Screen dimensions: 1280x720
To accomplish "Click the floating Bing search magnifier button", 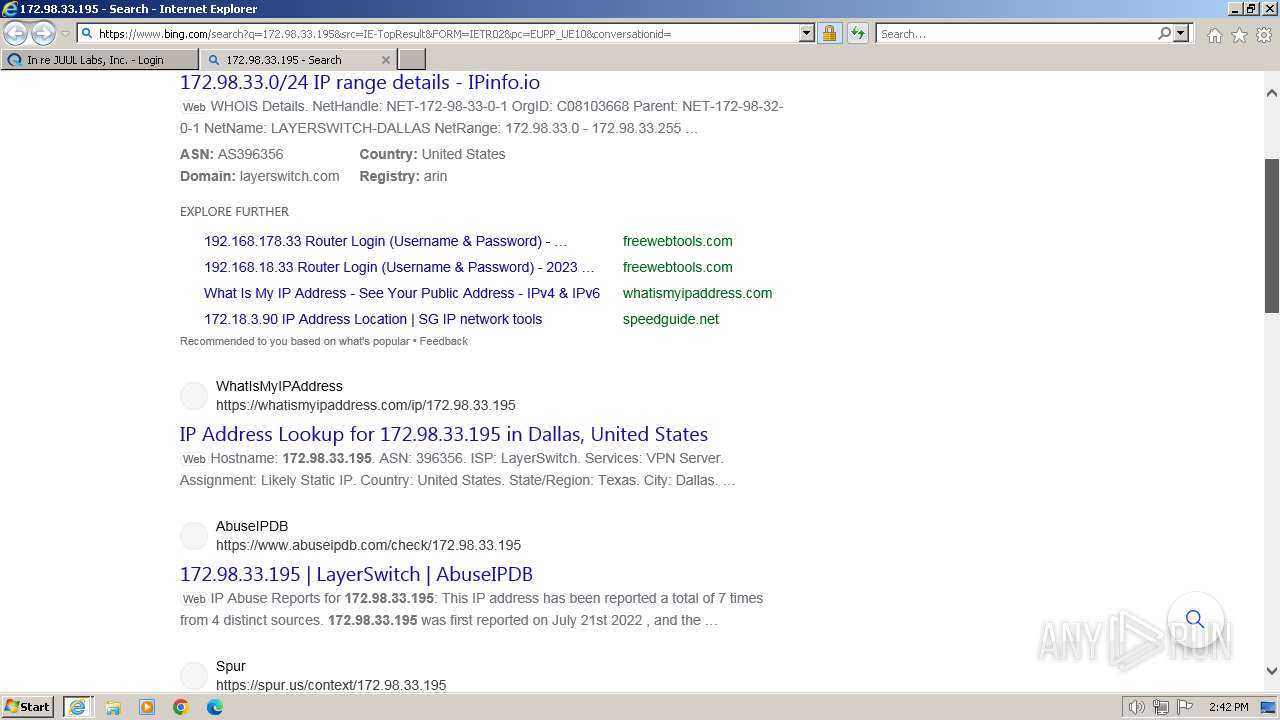I will coord(1195,619).
